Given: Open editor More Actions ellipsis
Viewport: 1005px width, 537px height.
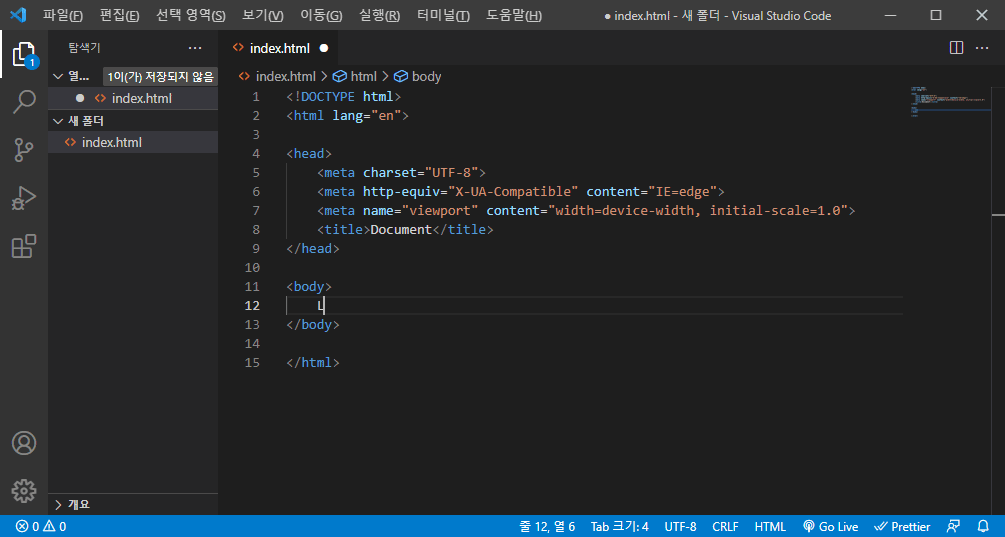Looking at the screenshot, I should 982,48.
